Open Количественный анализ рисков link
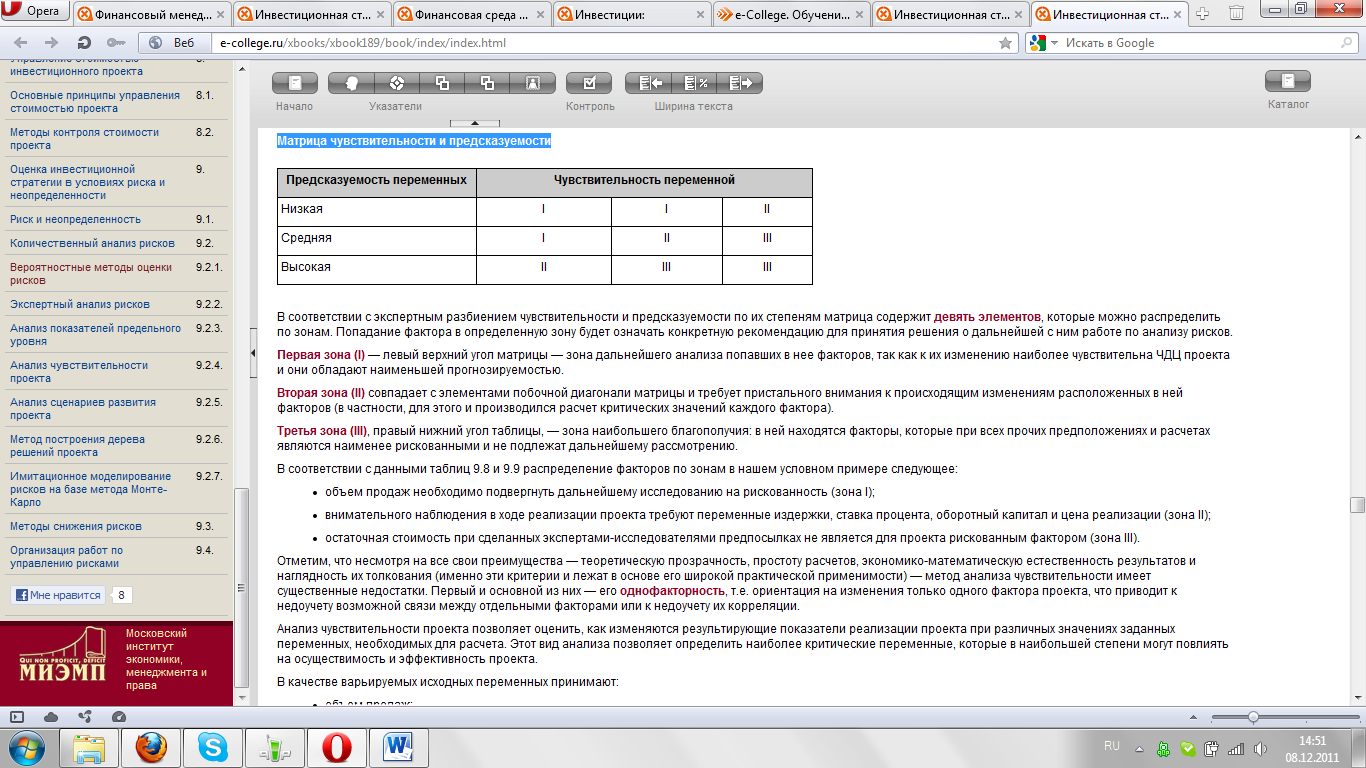The width and height of the screenshot is (1366, 768). pyautogui.click(x=92, y=243)
